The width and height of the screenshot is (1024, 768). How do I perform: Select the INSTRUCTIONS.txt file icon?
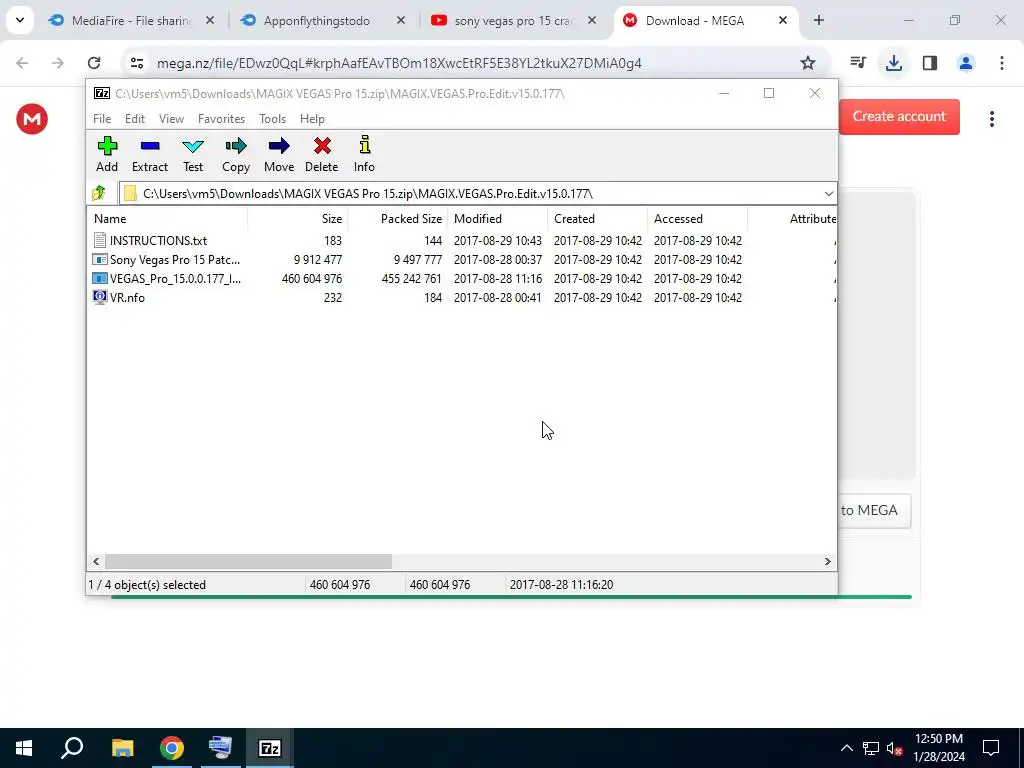(x=99, y=240)
